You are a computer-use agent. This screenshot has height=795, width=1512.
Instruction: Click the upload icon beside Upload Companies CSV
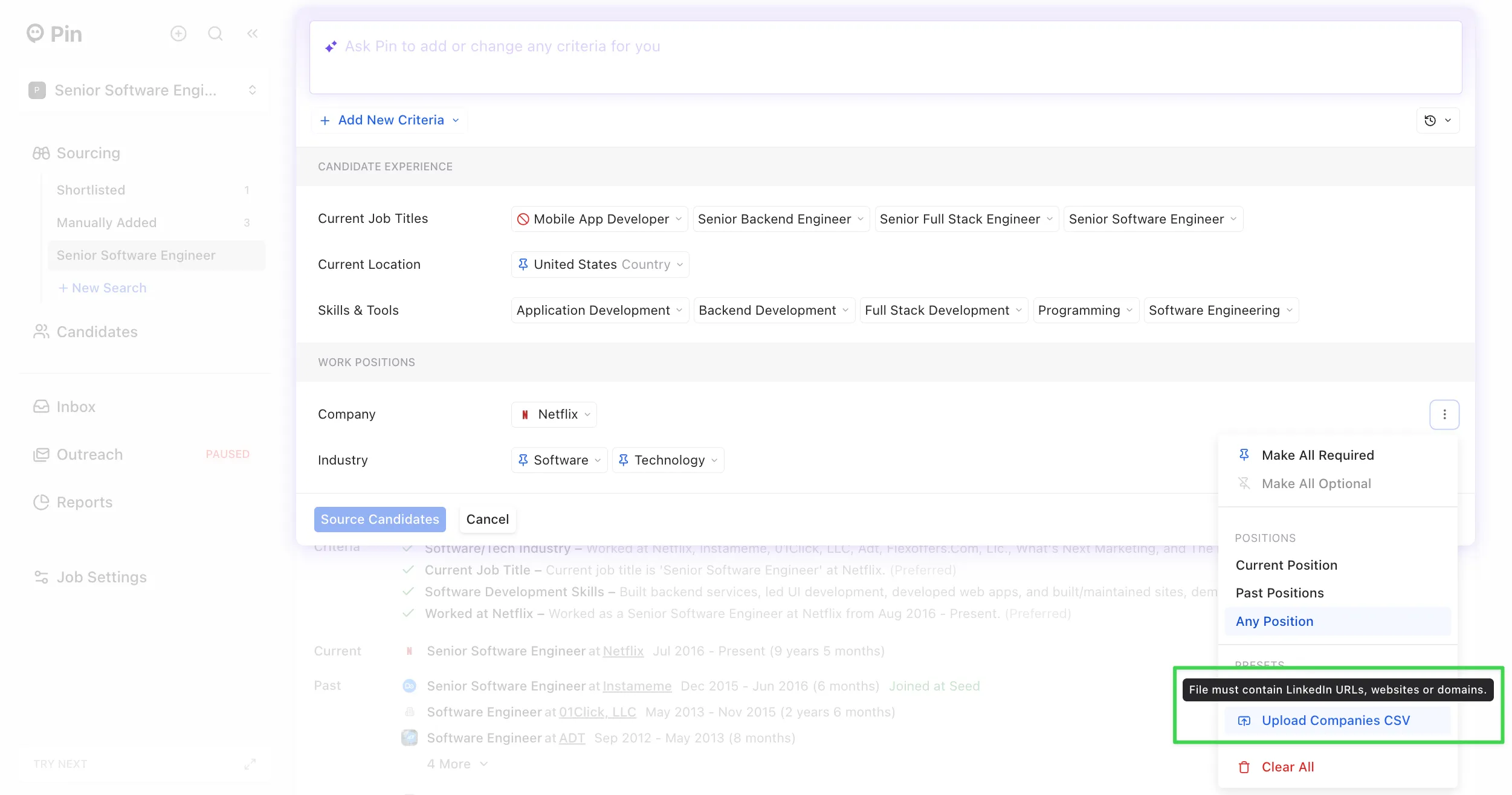tap(1244, 721)
